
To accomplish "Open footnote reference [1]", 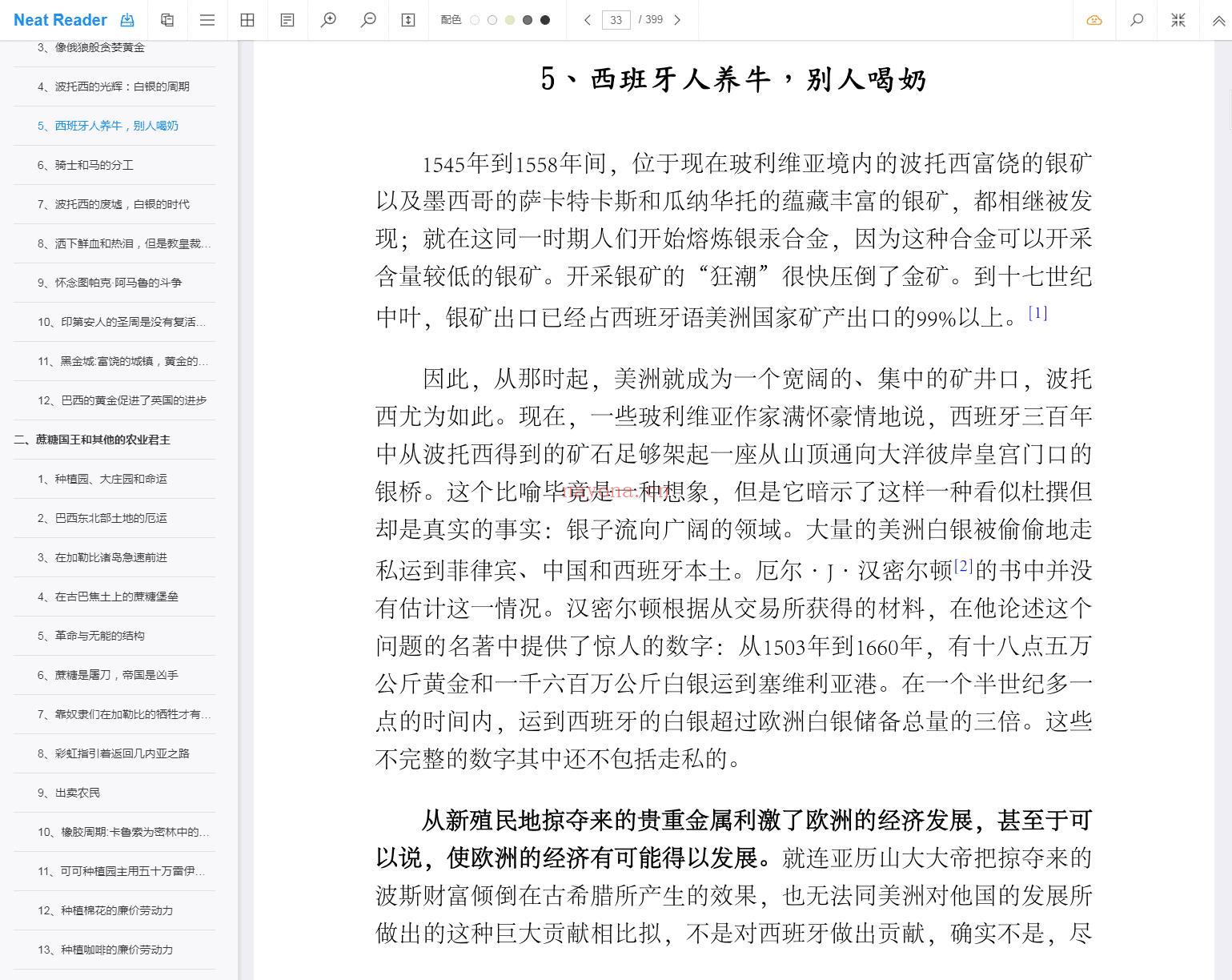I will tap(1037, 313).
